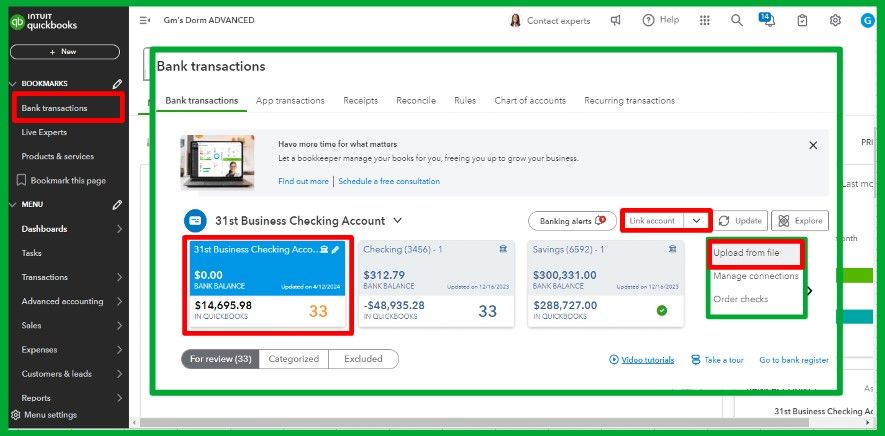Click the Bookmark this page item
This screenshot has height=436, width=885.
[x=62, y=181]
